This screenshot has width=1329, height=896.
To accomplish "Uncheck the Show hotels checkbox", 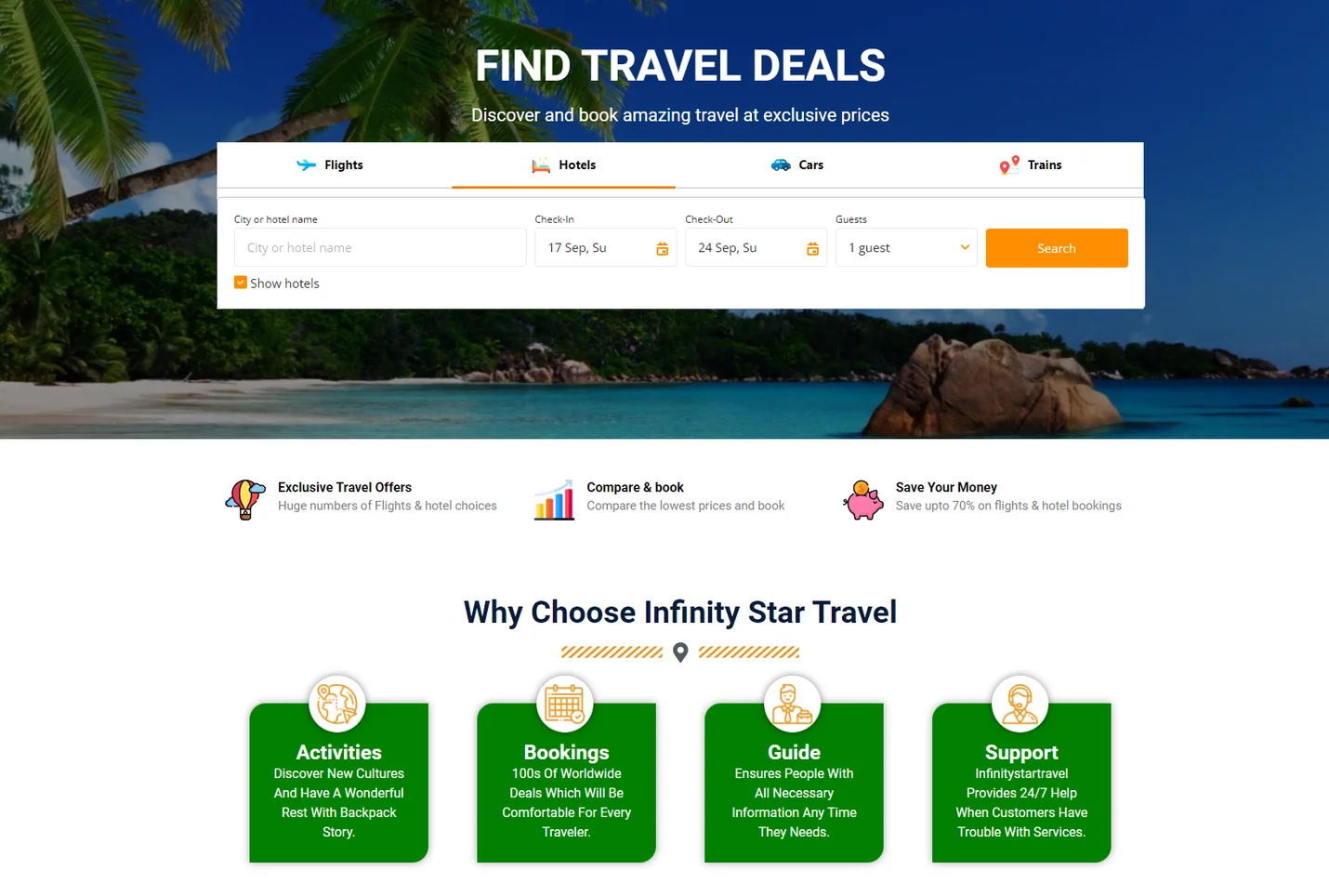I will (x=241, y=283).
